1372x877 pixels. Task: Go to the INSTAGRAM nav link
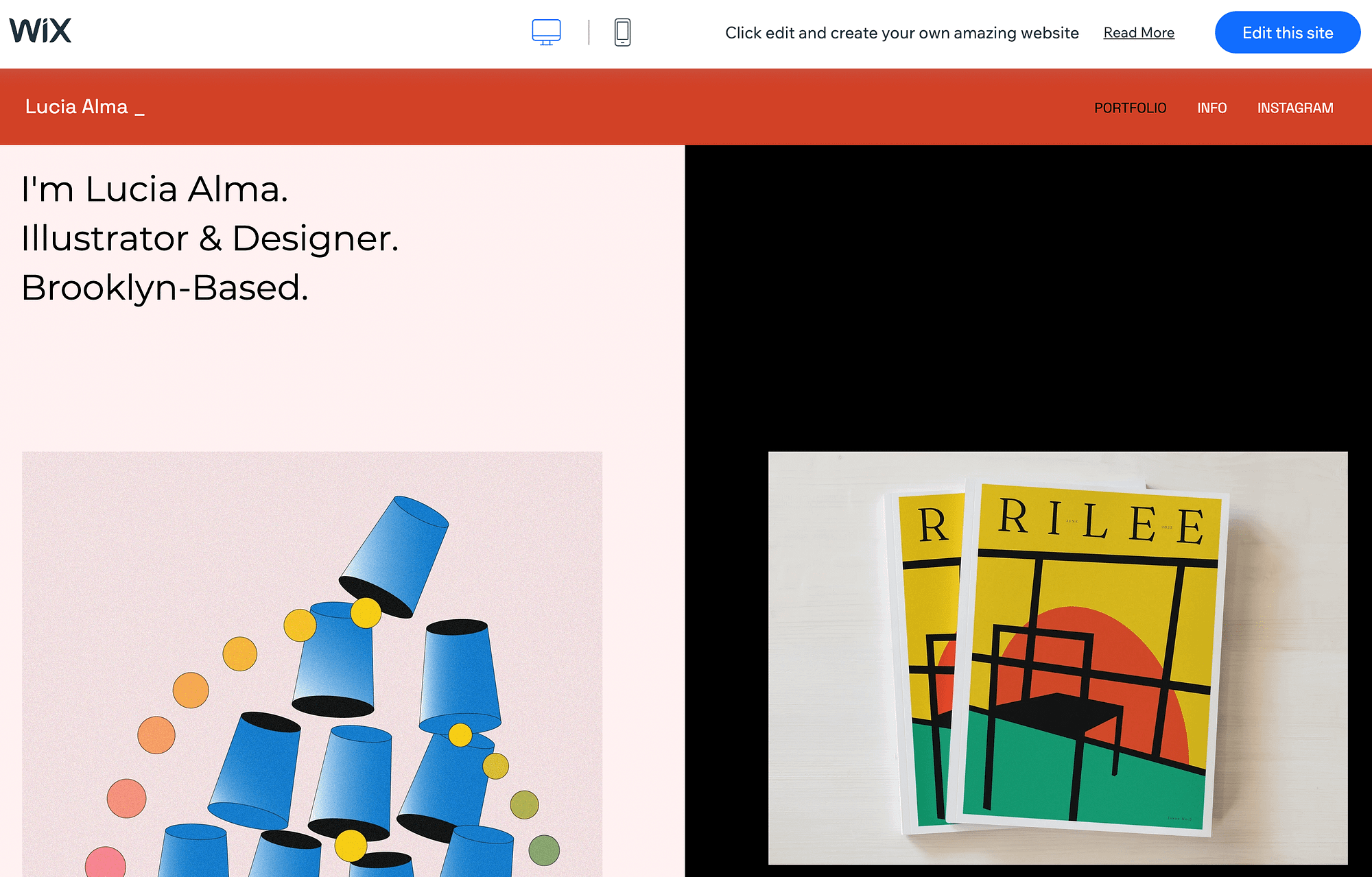tap(1294, 108)
